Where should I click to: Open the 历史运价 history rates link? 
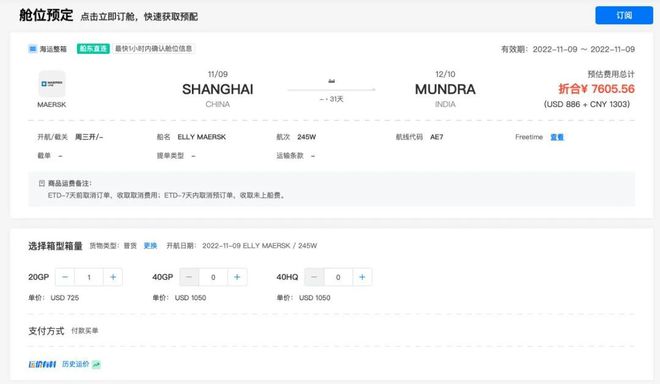[75, 364]
